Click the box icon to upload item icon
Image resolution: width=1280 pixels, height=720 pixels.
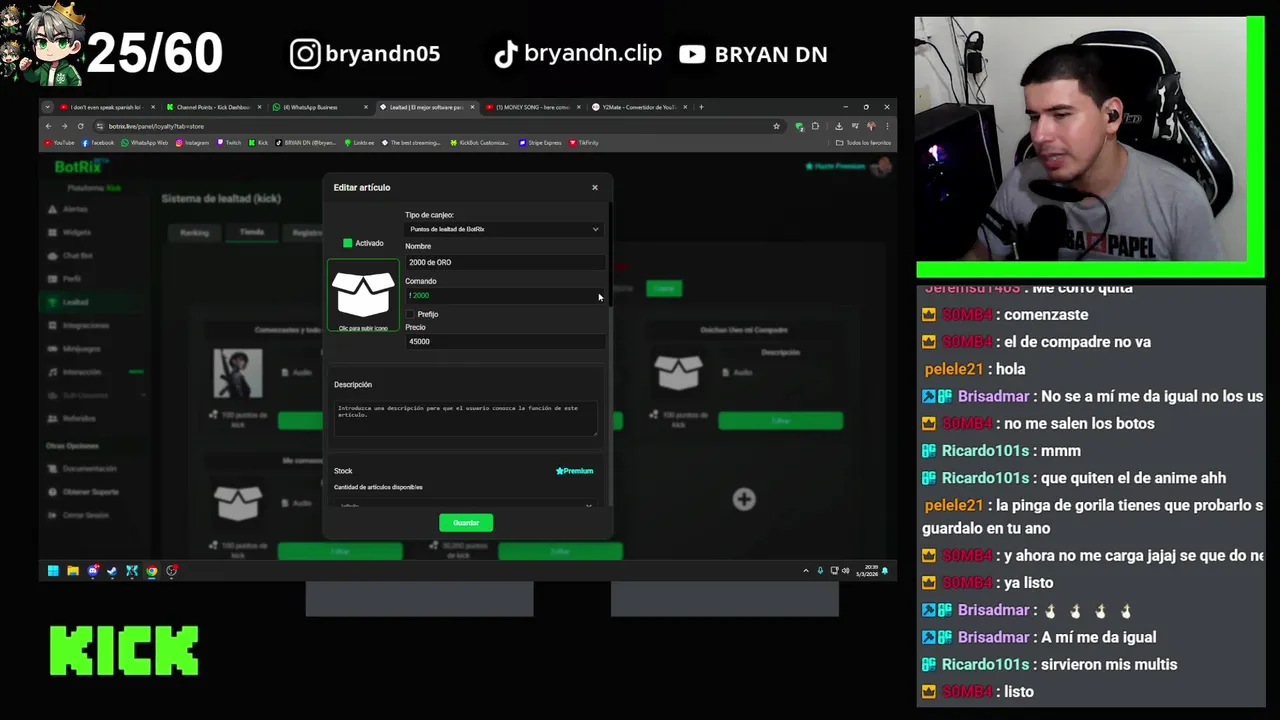[x=363, y=294]
